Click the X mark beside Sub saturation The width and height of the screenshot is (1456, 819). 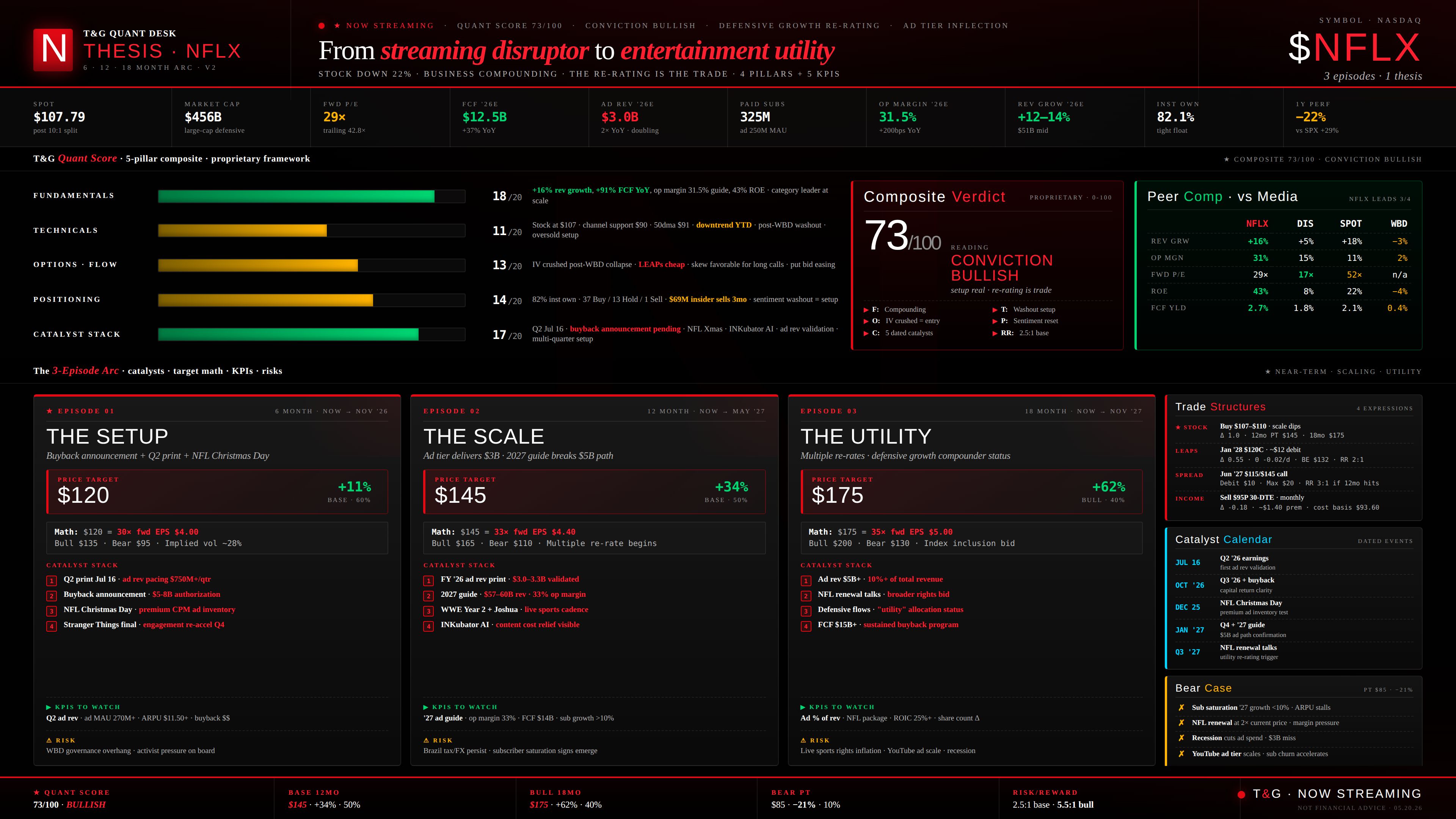click(x=1181, y=708)
